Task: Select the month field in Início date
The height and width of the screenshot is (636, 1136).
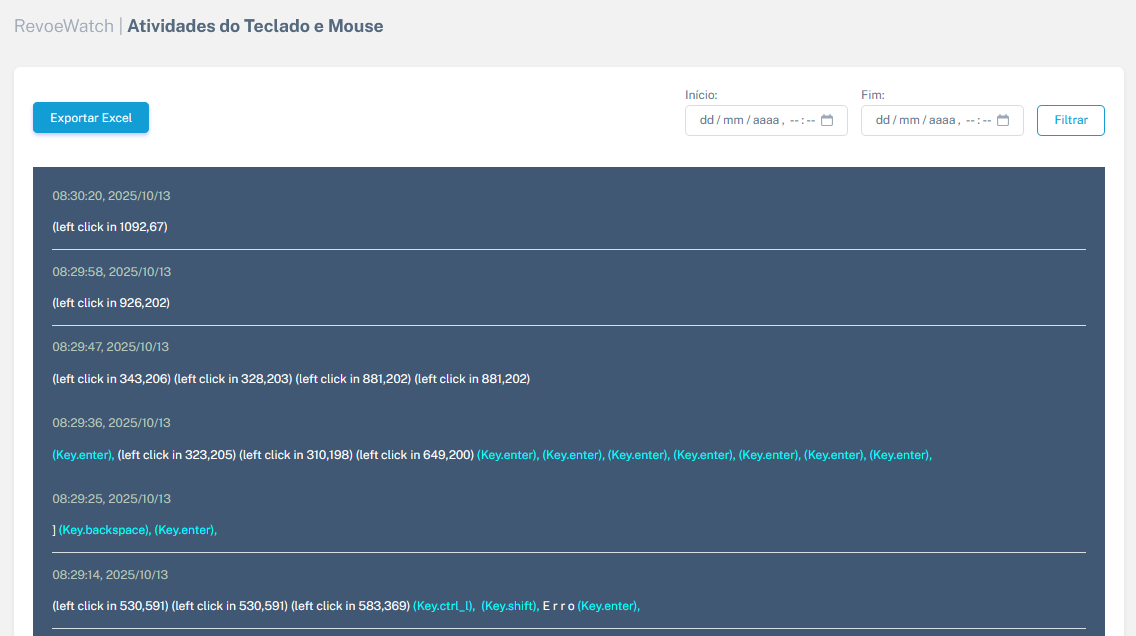Action: point(732,121)
